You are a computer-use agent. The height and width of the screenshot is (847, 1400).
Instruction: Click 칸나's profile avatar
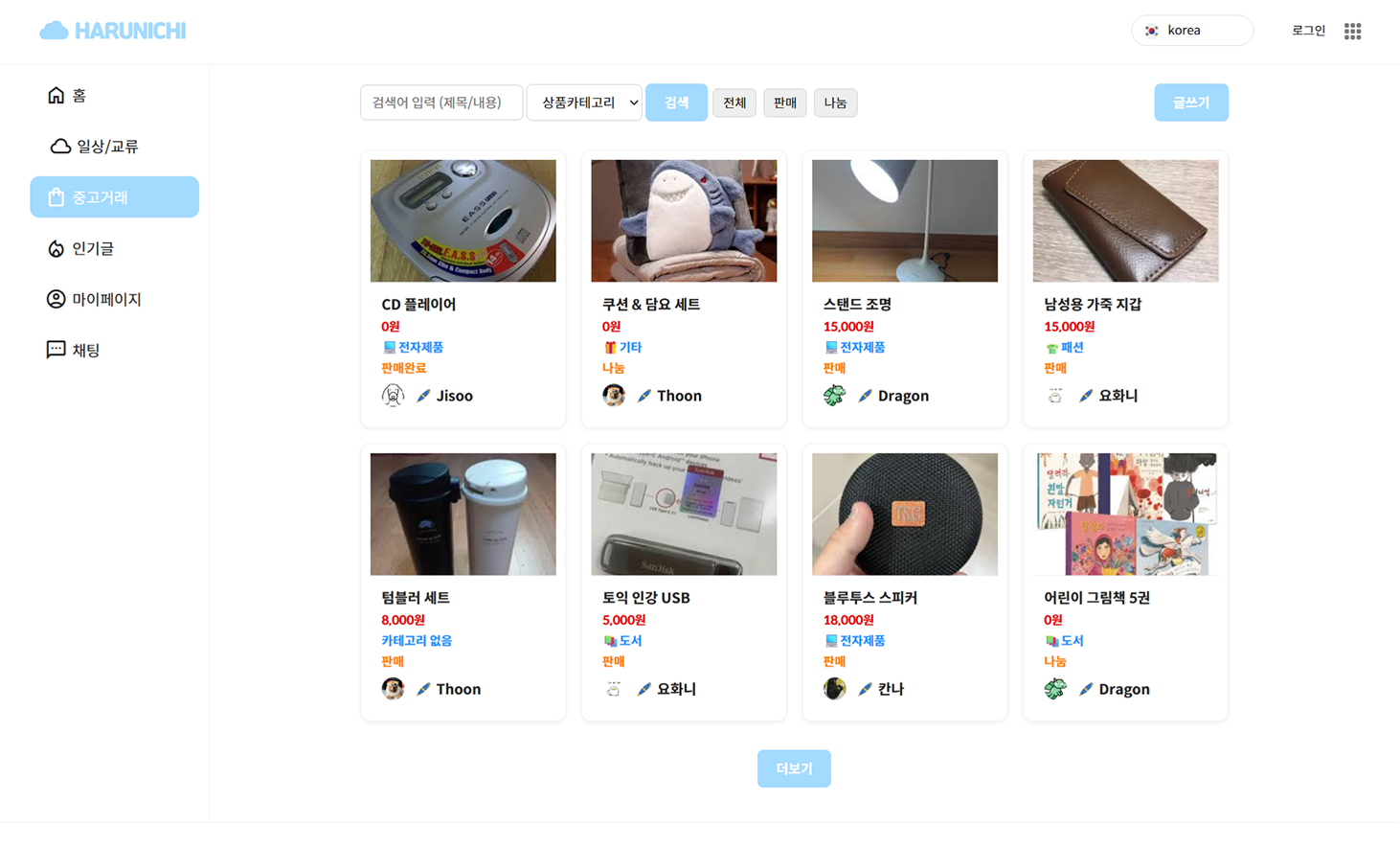834,688
